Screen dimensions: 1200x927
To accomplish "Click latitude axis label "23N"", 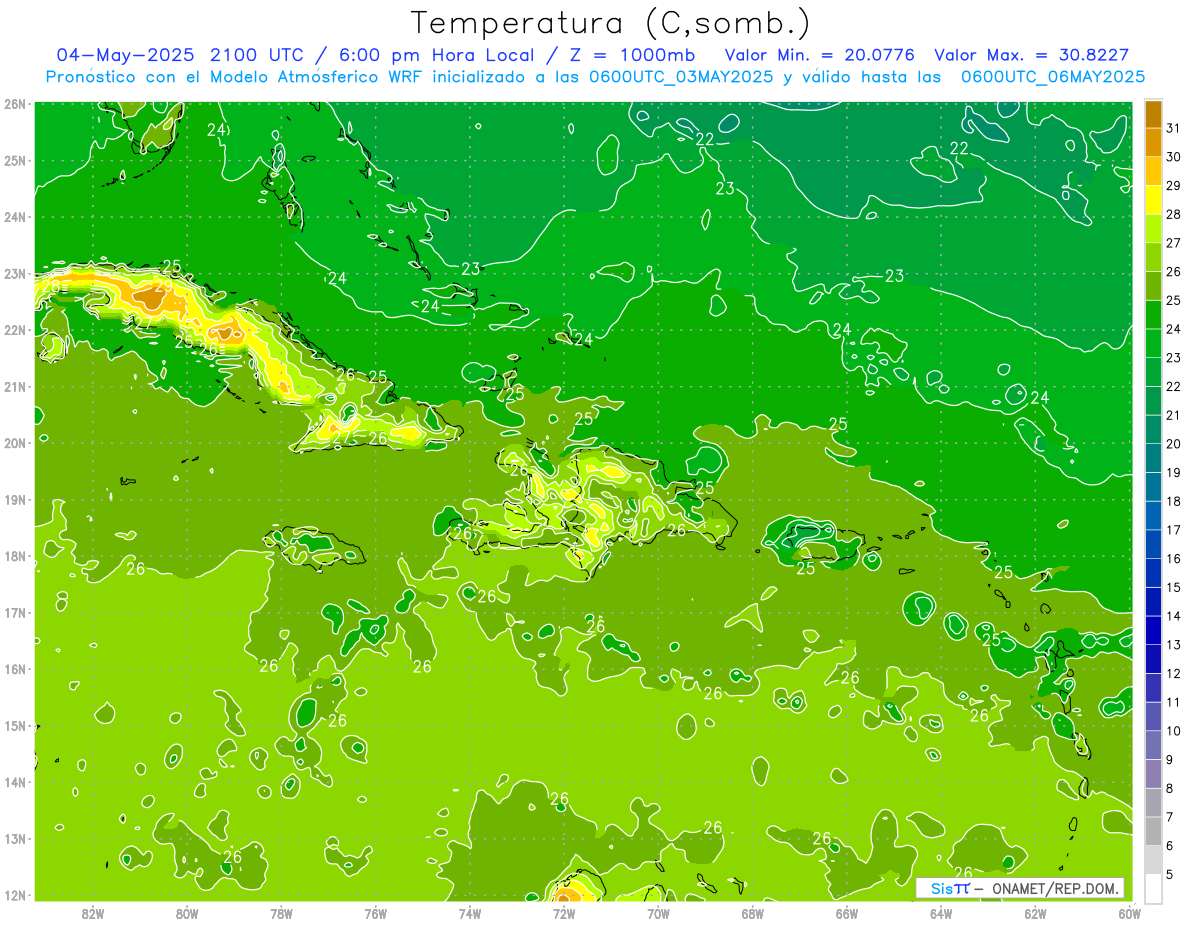I will (15, 274).
